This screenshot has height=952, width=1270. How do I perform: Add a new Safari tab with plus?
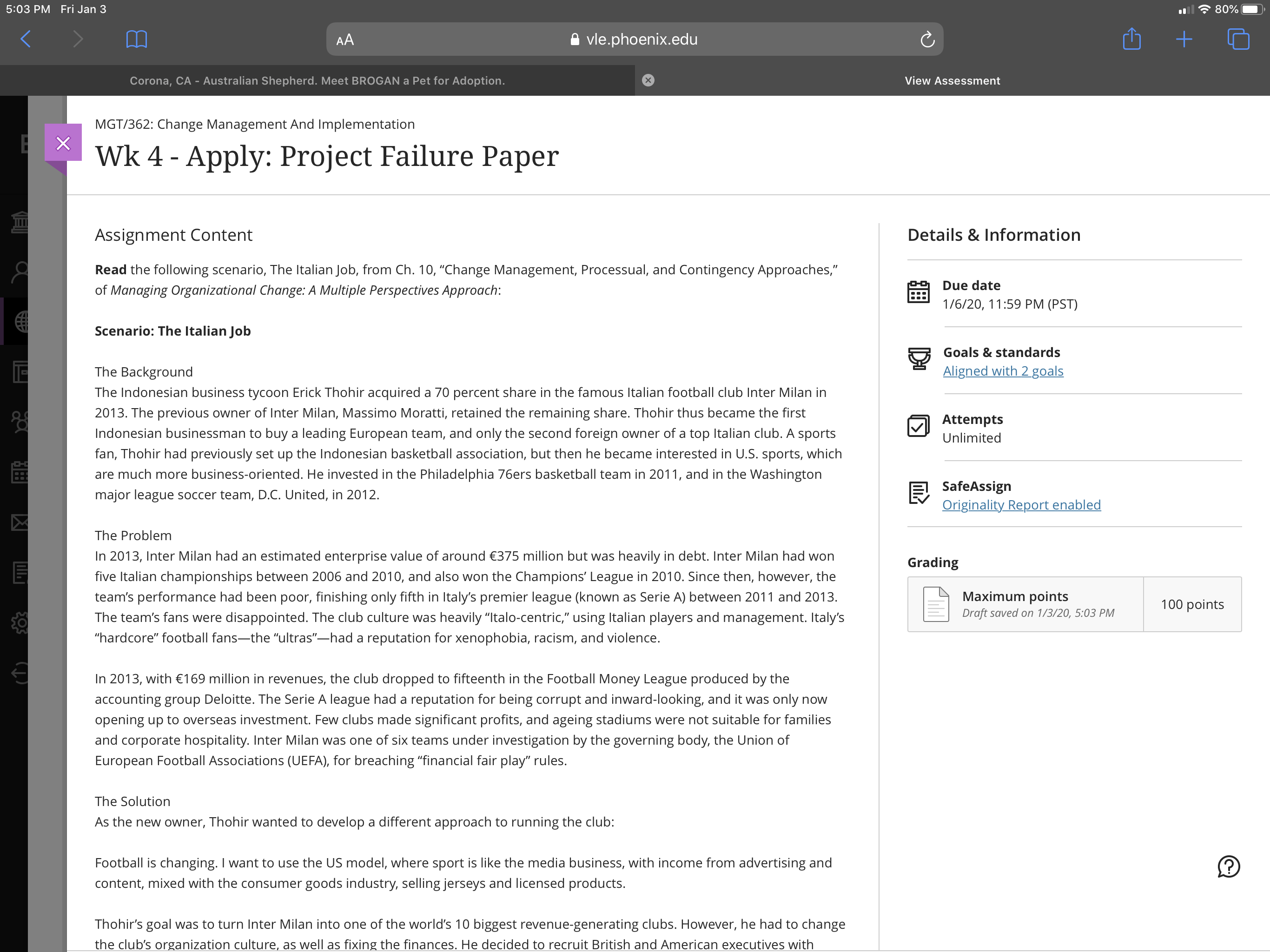[x=1184, y=40]
